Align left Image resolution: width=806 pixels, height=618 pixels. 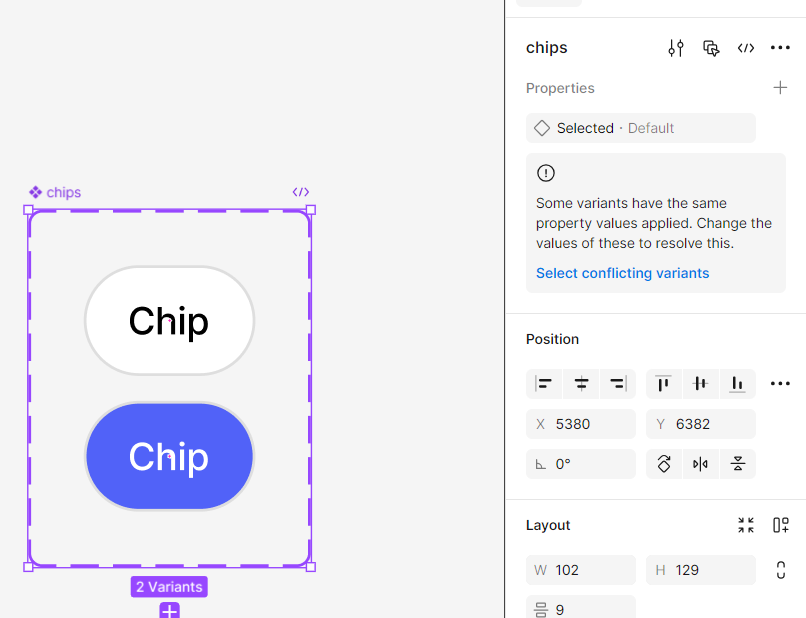pos(544,384)
